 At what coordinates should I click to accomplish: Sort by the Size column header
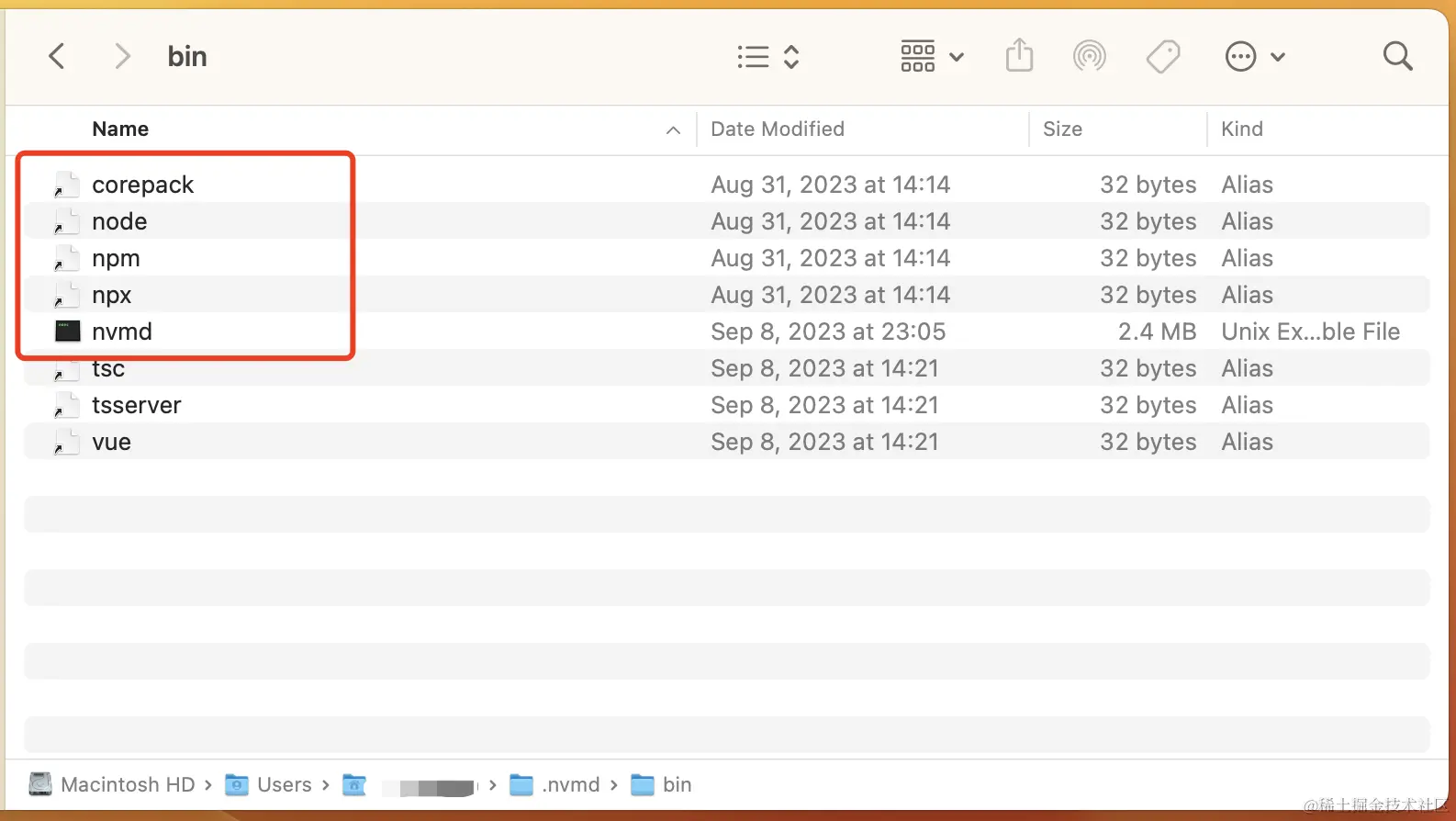pyautogui.click(x=1062, y=129)
